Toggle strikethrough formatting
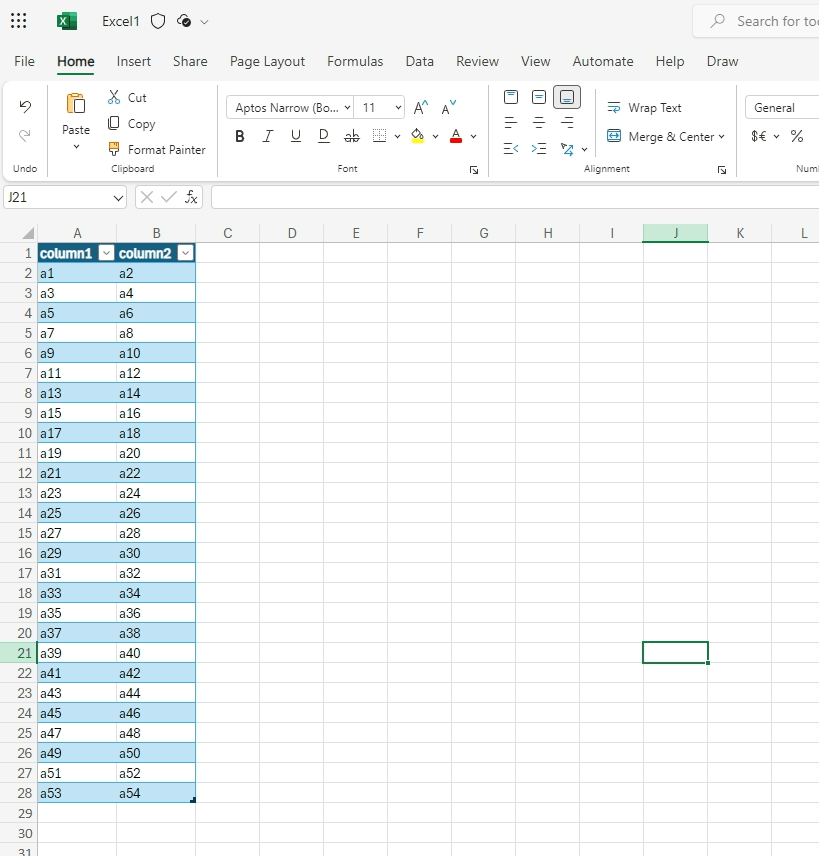Image resolution: width=819 pixels, height=856 pixels. point(352,136)
